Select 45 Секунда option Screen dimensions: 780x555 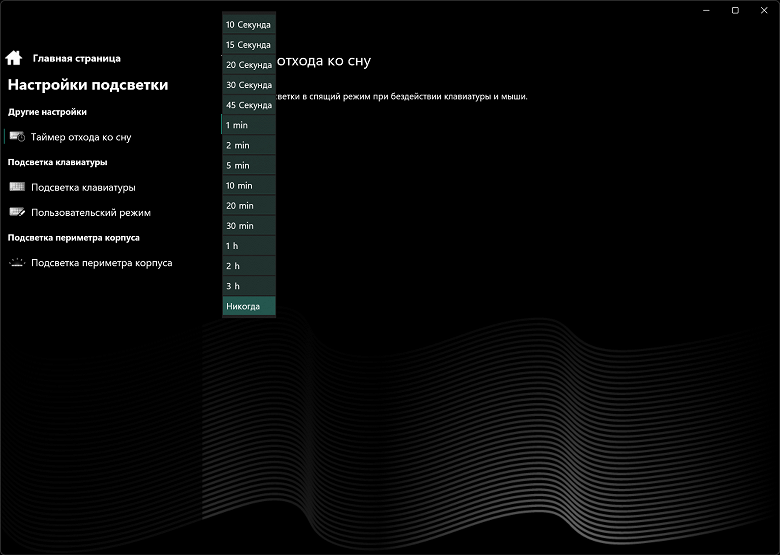[248, 105]
